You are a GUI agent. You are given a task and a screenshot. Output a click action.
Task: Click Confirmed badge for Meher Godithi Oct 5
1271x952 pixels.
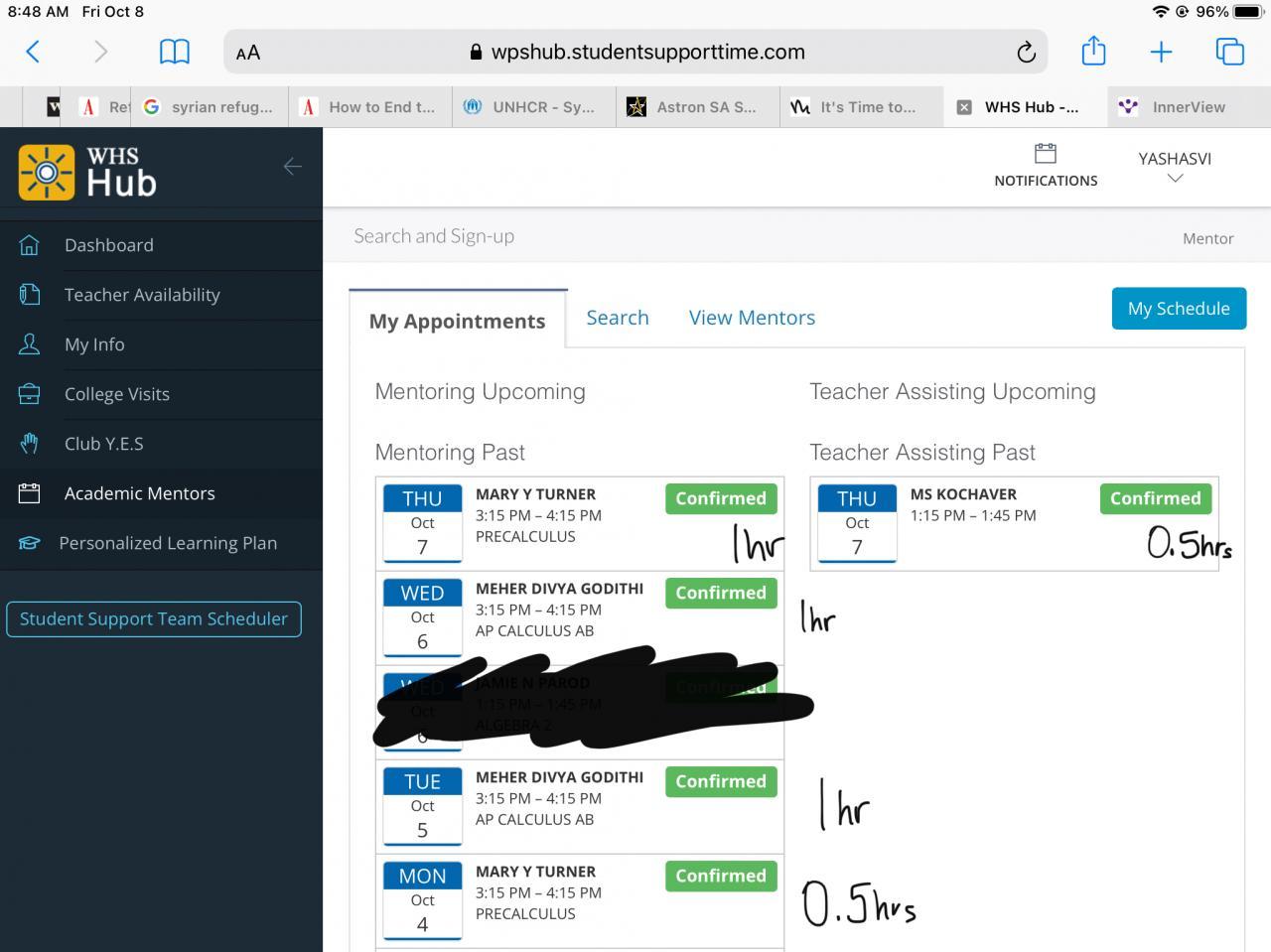[x=721, y=781]
